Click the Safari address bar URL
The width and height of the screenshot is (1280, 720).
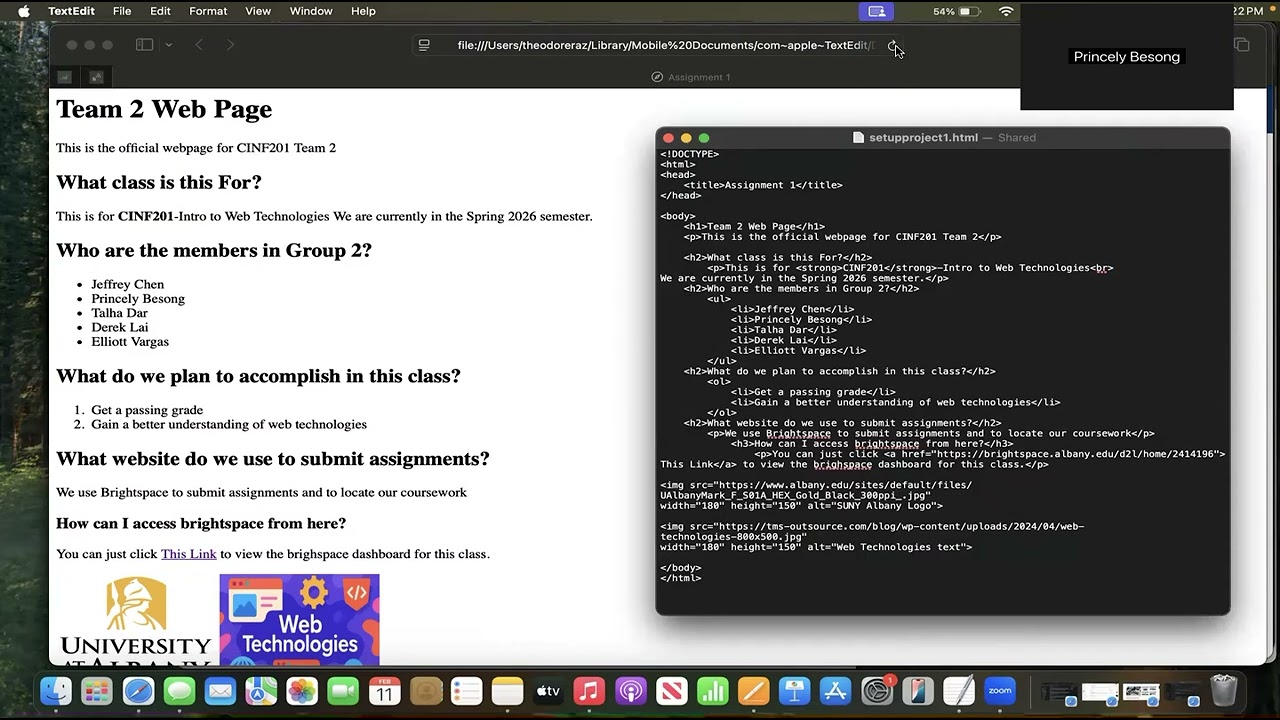(665, 45)
